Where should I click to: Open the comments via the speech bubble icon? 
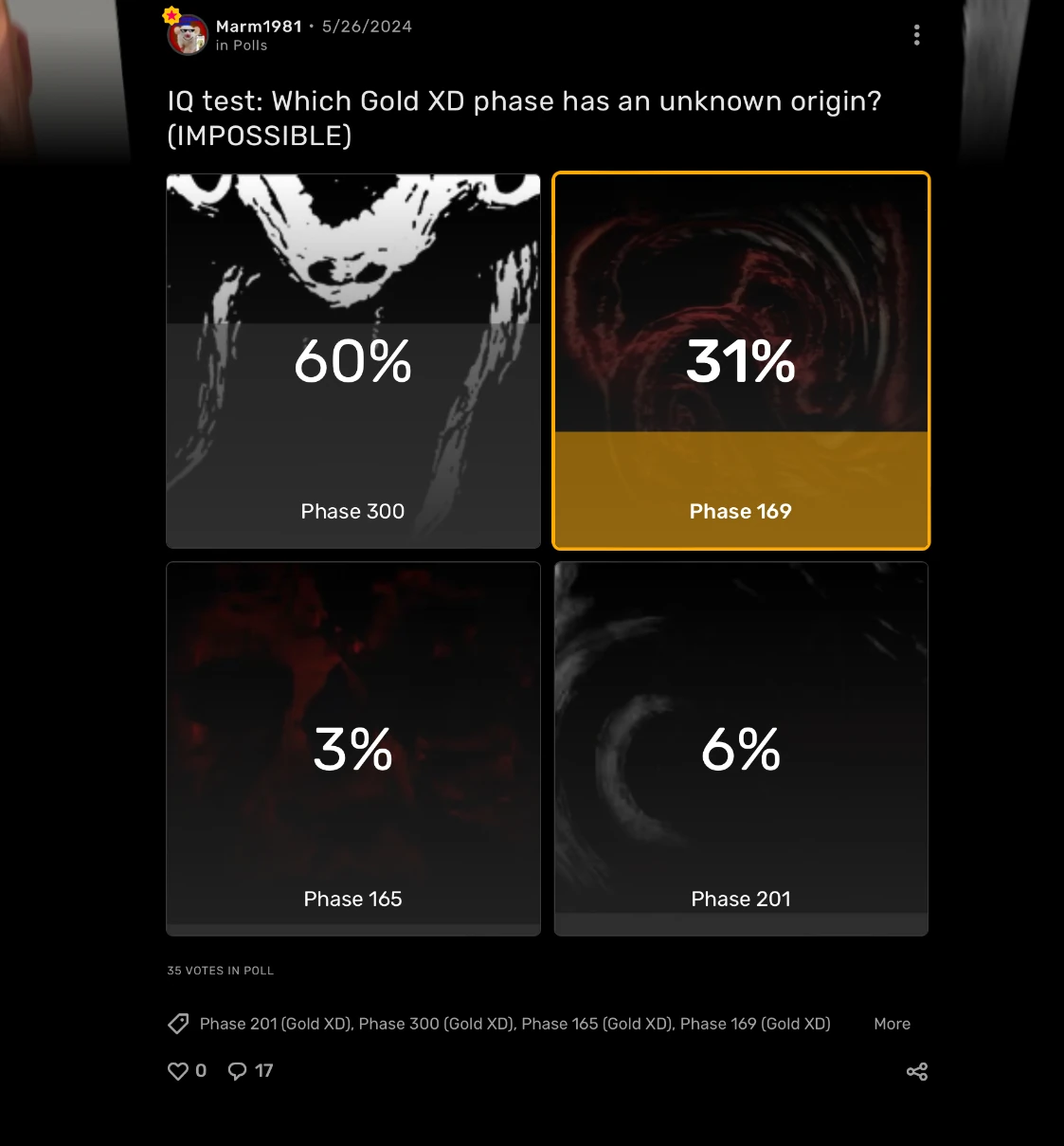tap(237, 1070)
